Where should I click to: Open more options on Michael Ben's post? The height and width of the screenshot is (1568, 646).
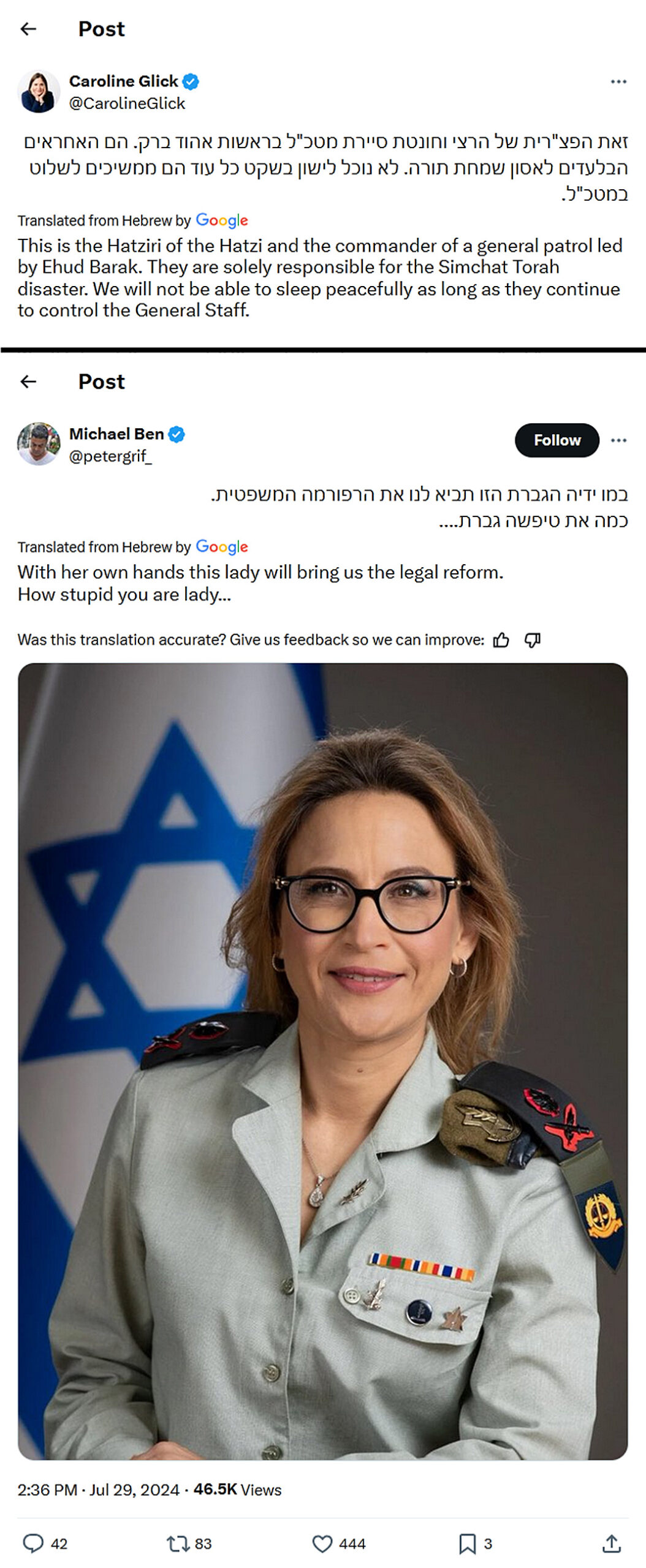click(x=618, y=440)
